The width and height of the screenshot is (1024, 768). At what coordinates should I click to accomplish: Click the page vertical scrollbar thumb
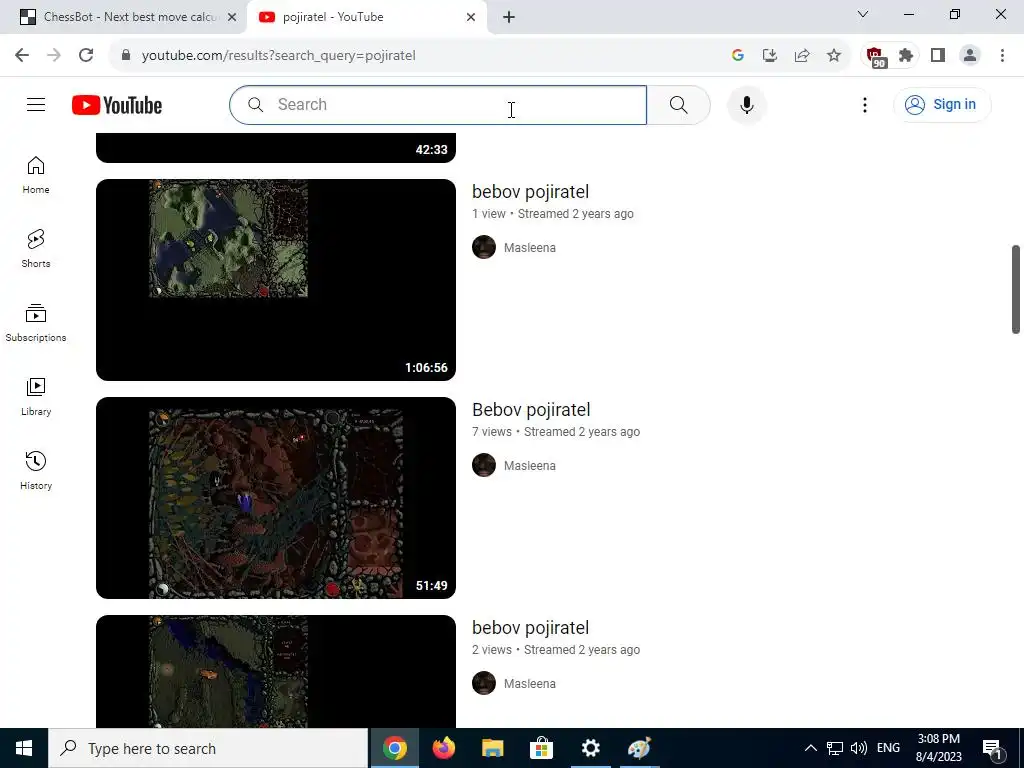point(1016,289)
